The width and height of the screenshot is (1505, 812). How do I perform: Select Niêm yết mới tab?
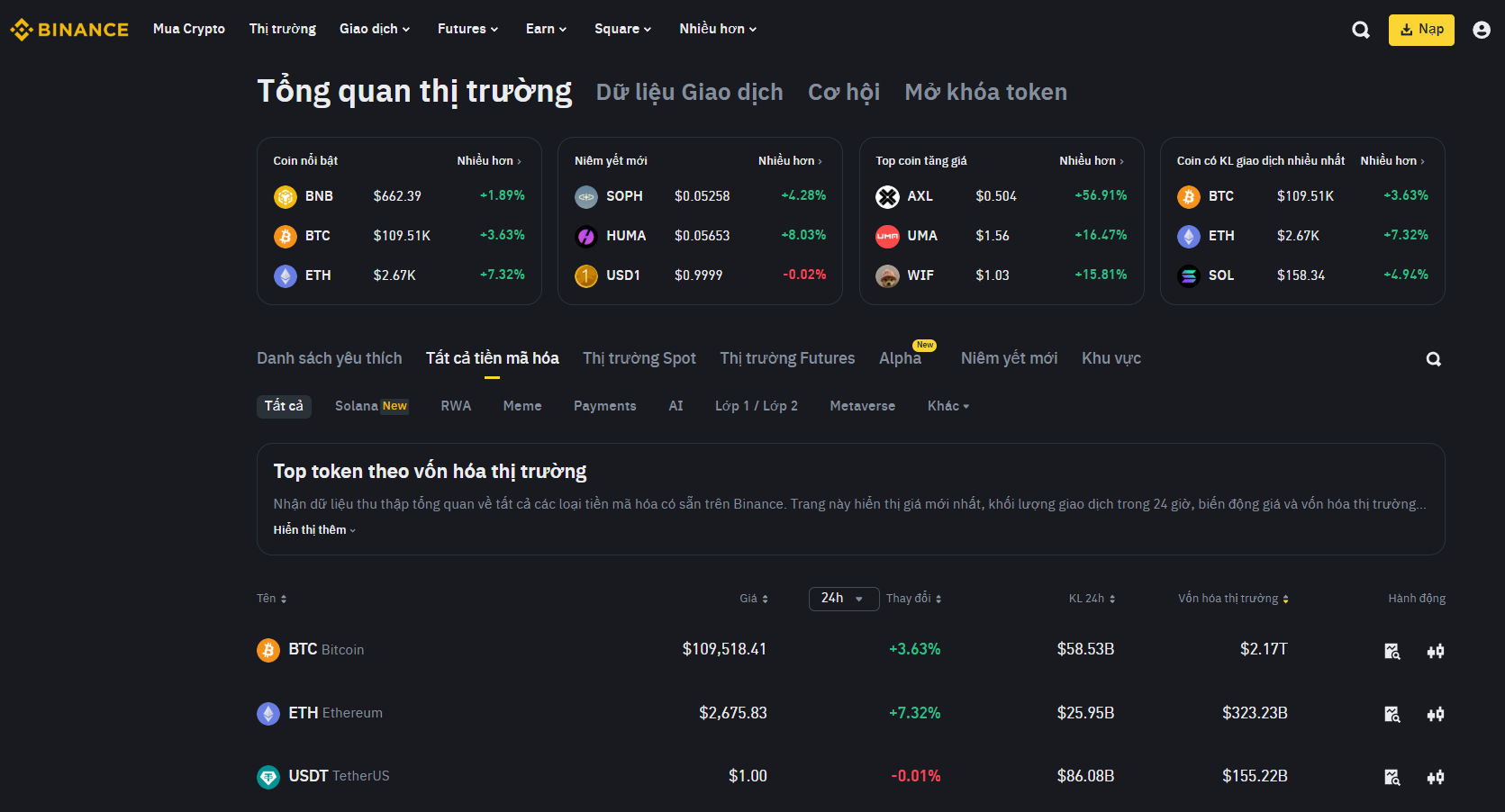[1010, 358]
